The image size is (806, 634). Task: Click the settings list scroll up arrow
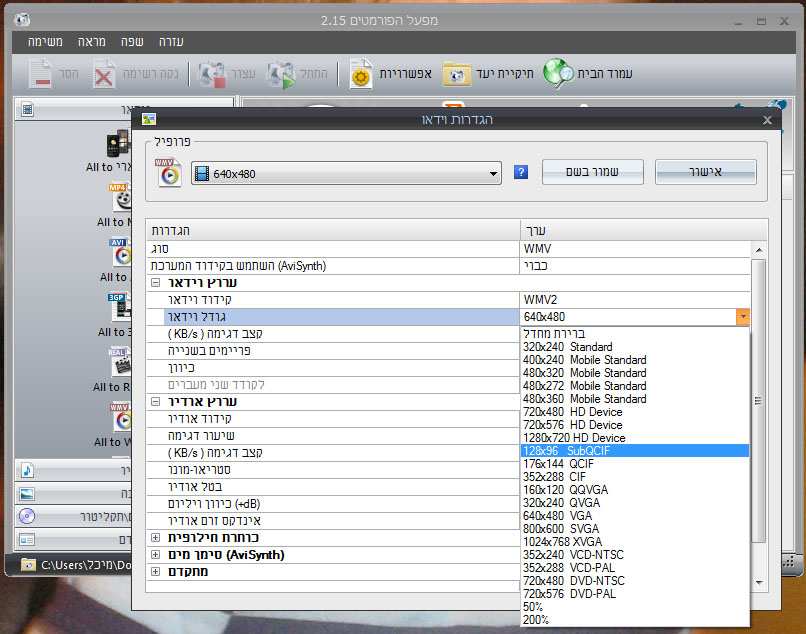[x=759, y=250]
